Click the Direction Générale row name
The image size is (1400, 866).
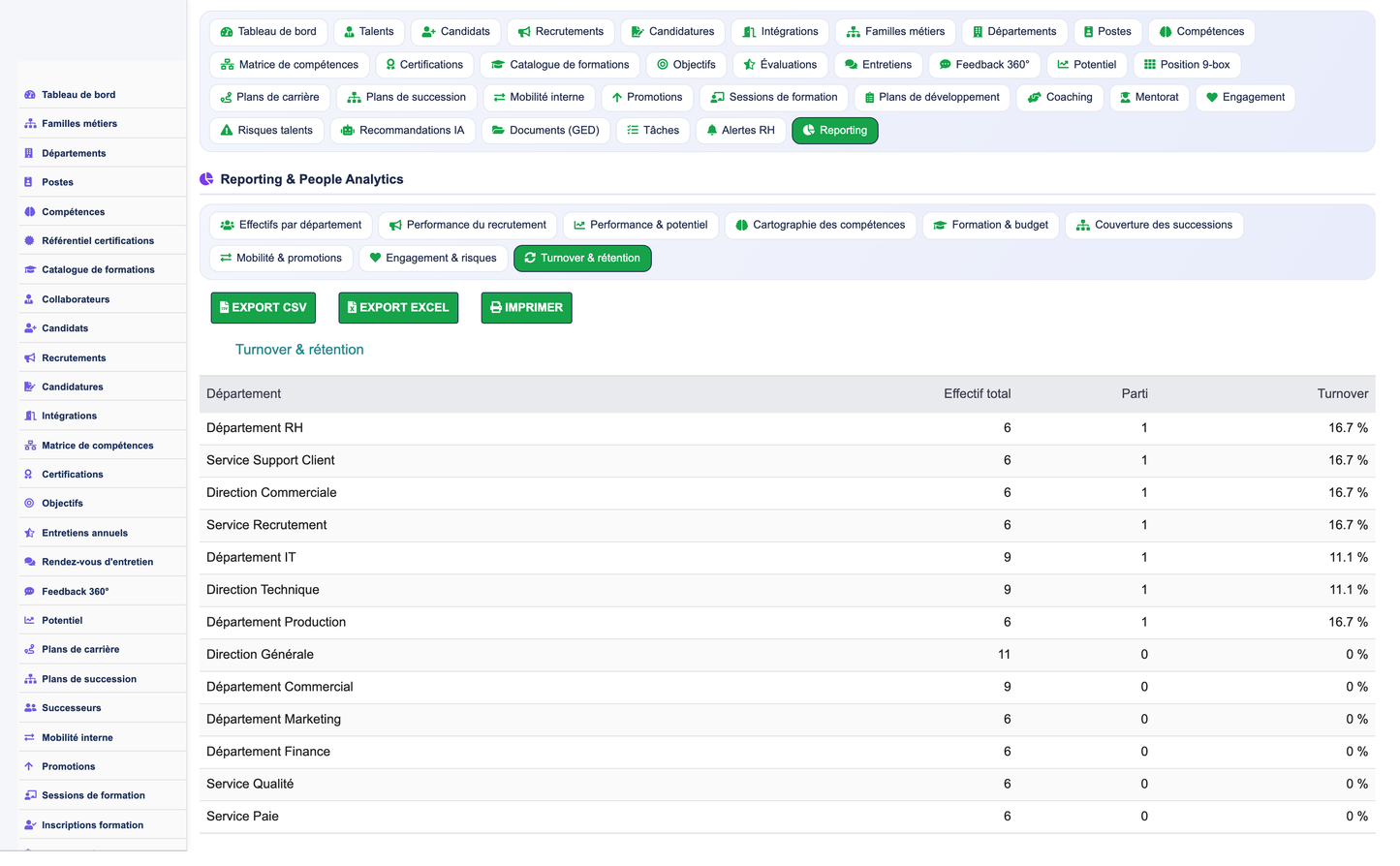(260, 655)
